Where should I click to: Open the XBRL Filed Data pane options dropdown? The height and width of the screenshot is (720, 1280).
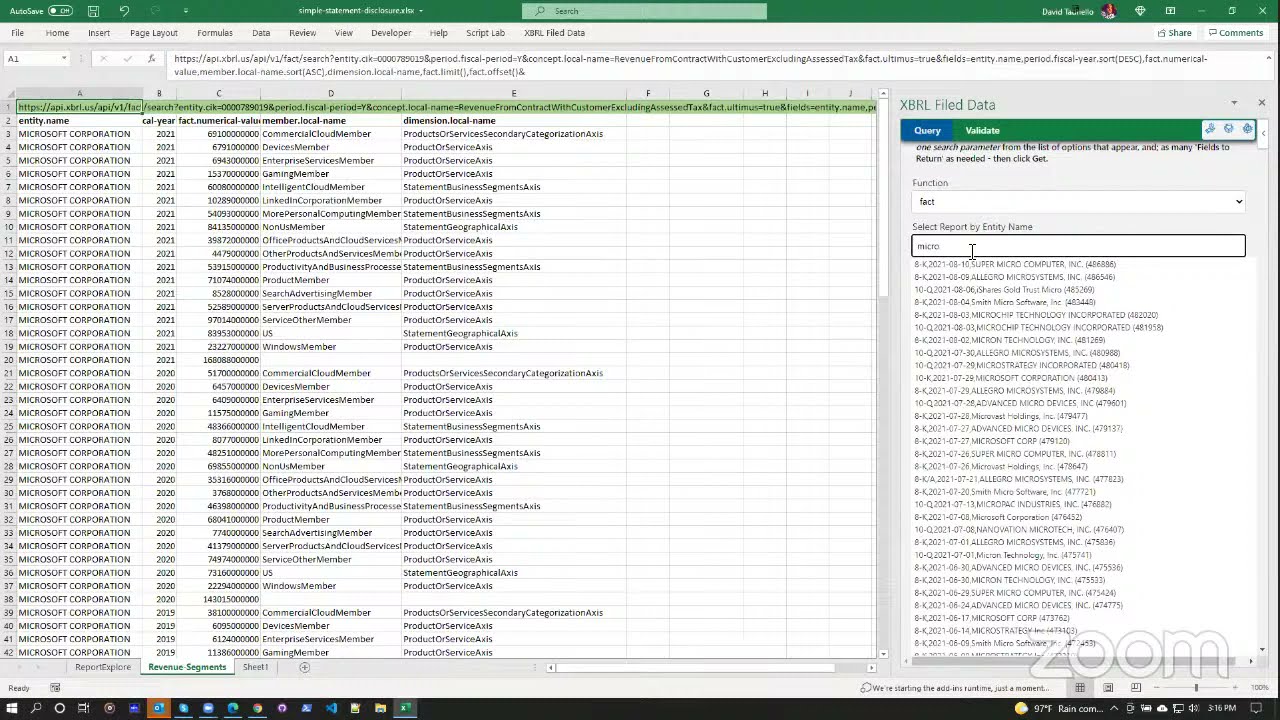tap(1234, 103)
